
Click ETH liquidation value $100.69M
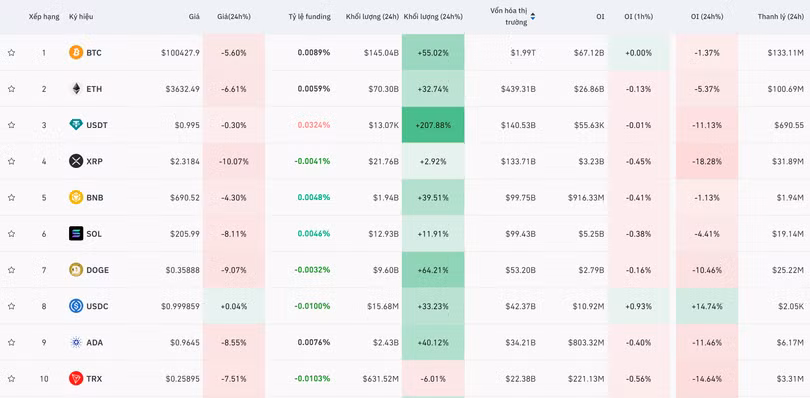(786, 89)
